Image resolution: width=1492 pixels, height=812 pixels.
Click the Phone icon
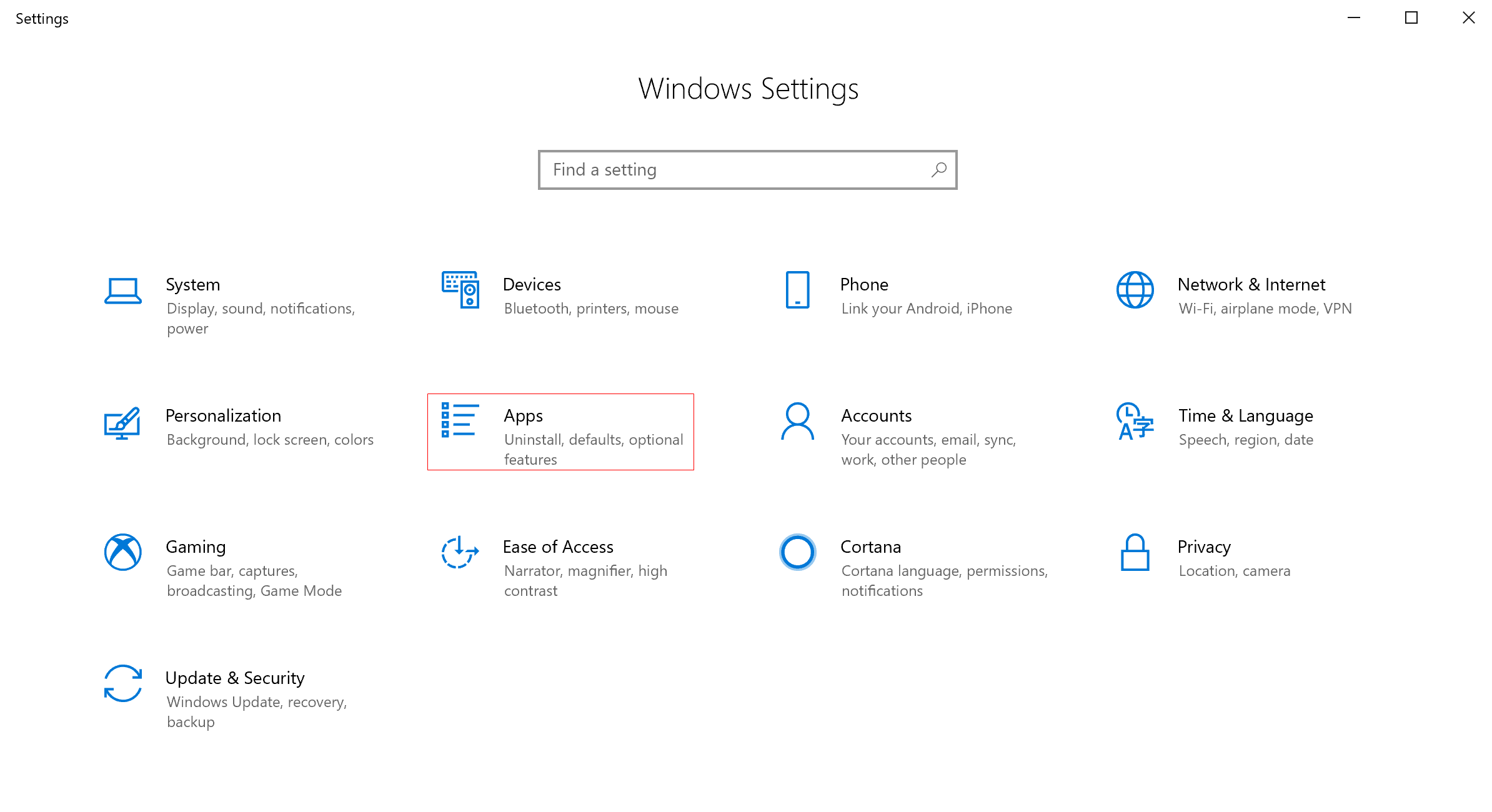click(797, 290)
